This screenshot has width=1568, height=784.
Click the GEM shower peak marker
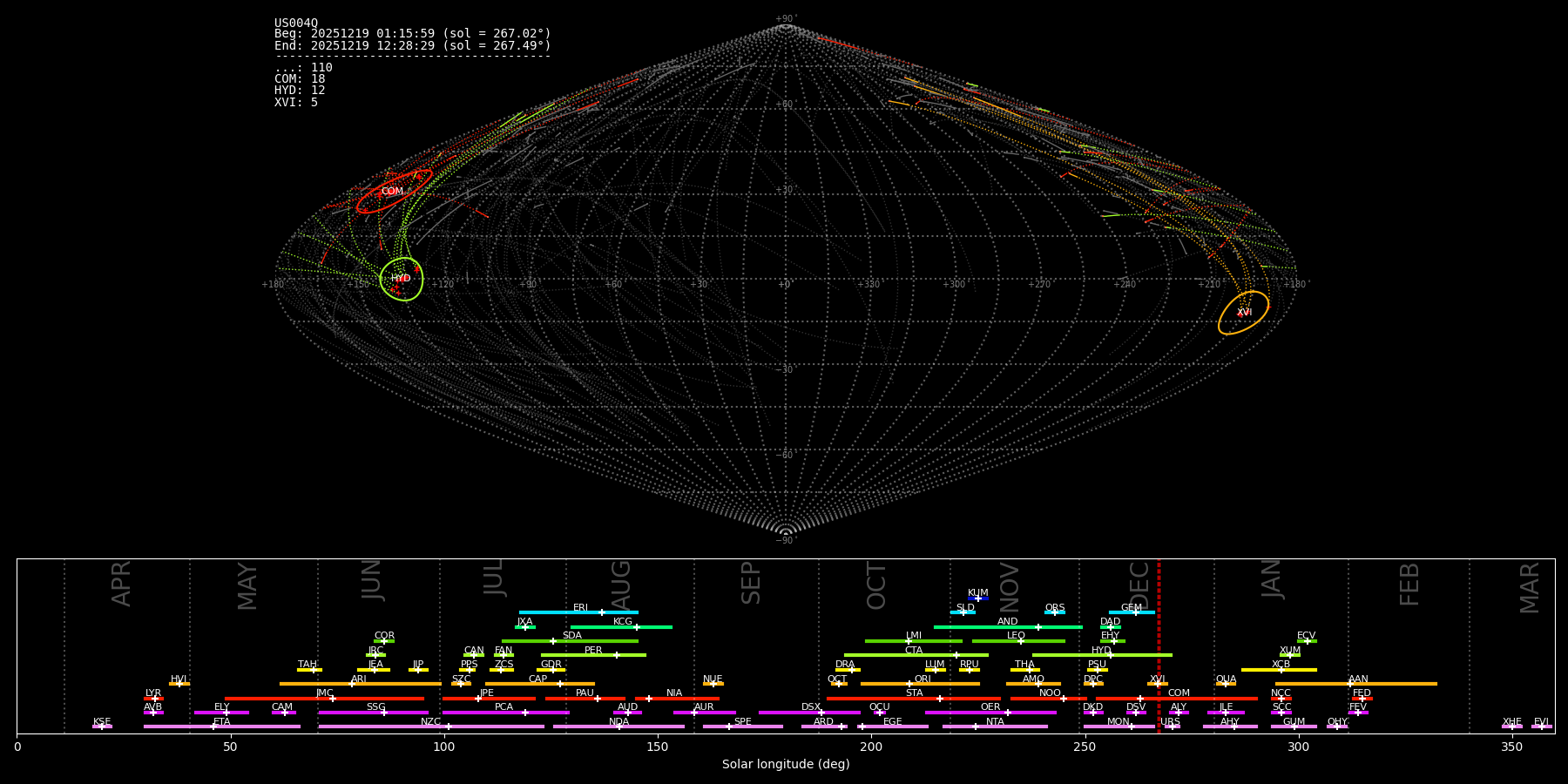pos(1135,612)
